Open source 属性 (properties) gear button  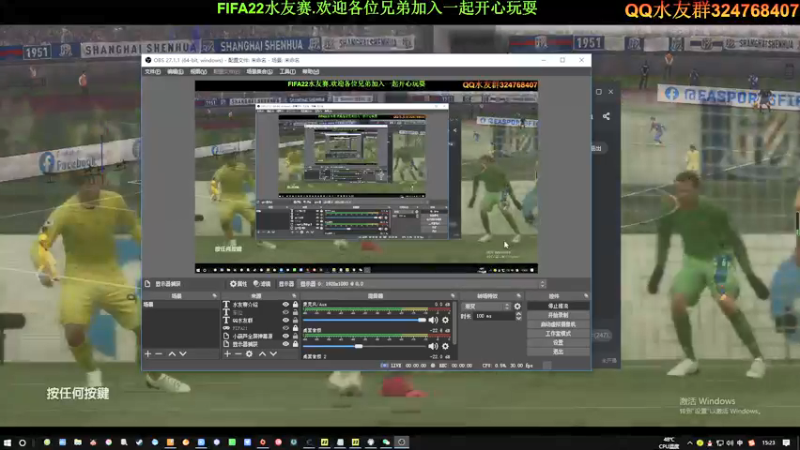[x=238, y=284]
